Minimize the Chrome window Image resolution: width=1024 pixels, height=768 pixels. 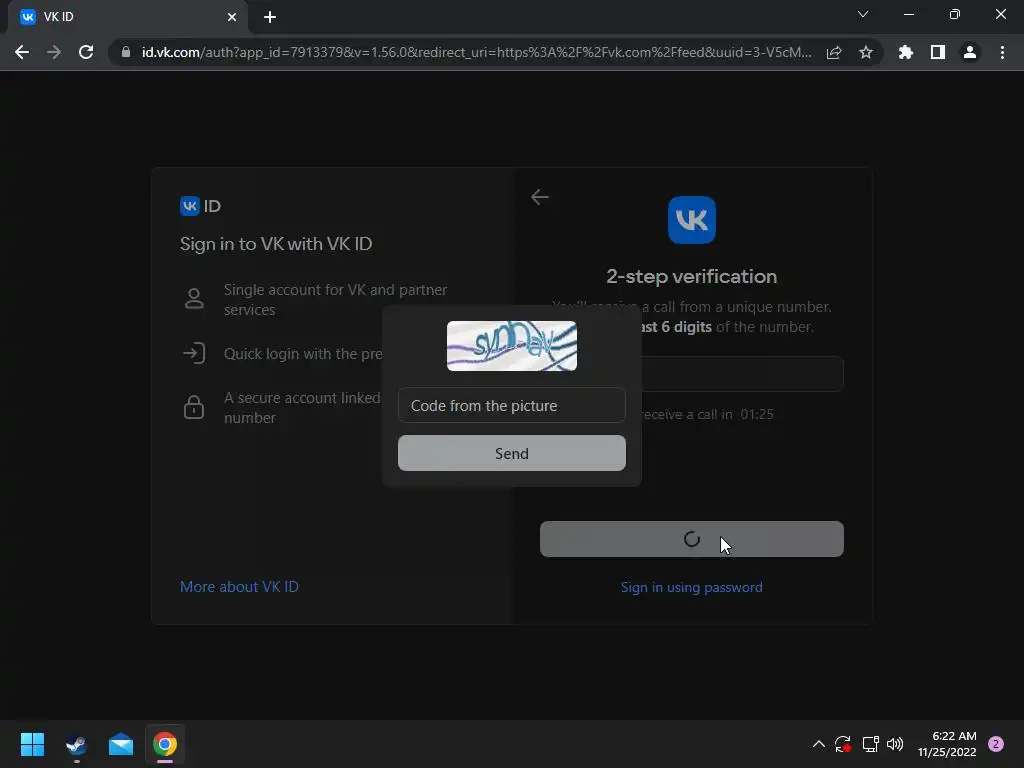click(x=908, y=14)
